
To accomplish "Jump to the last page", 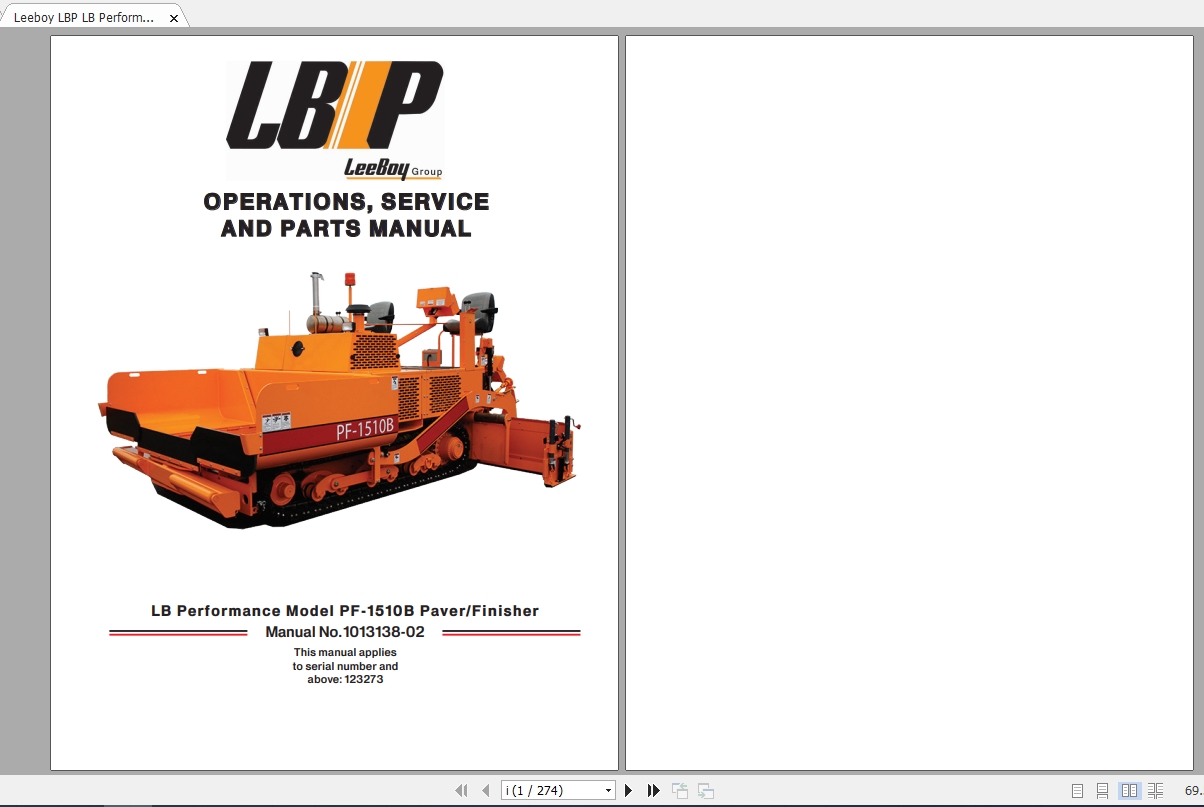I will point(653,790).
